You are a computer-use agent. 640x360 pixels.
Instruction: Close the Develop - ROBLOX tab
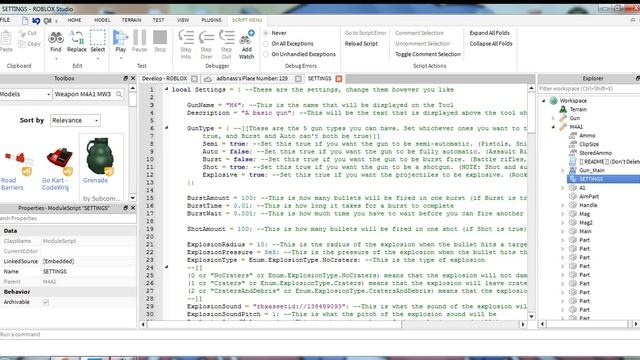point(194,79)
